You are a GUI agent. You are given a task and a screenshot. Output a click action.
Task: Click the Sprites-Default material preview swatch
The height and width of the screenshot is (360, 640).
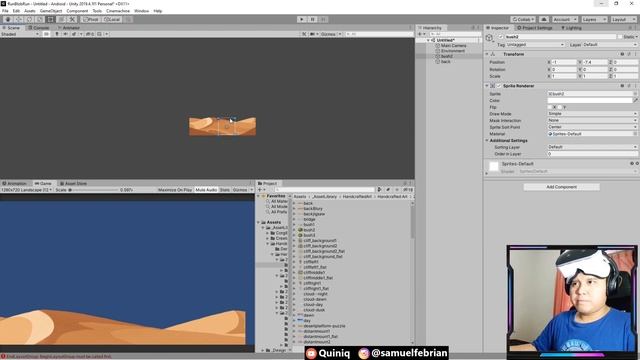click(494, 167)
